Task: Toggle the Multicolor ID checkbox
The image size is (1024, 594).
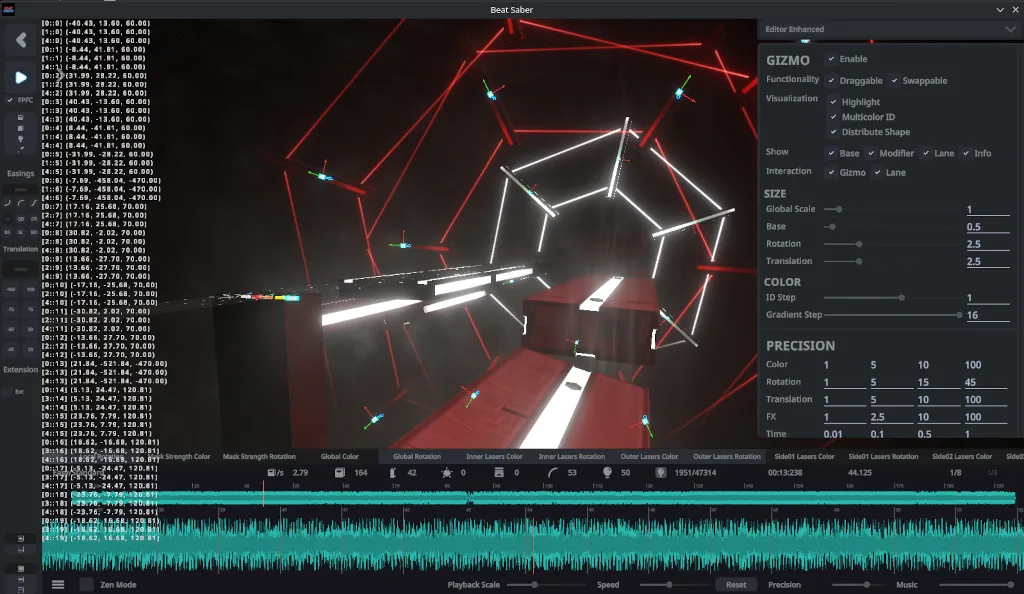Action: coord(833,117)
